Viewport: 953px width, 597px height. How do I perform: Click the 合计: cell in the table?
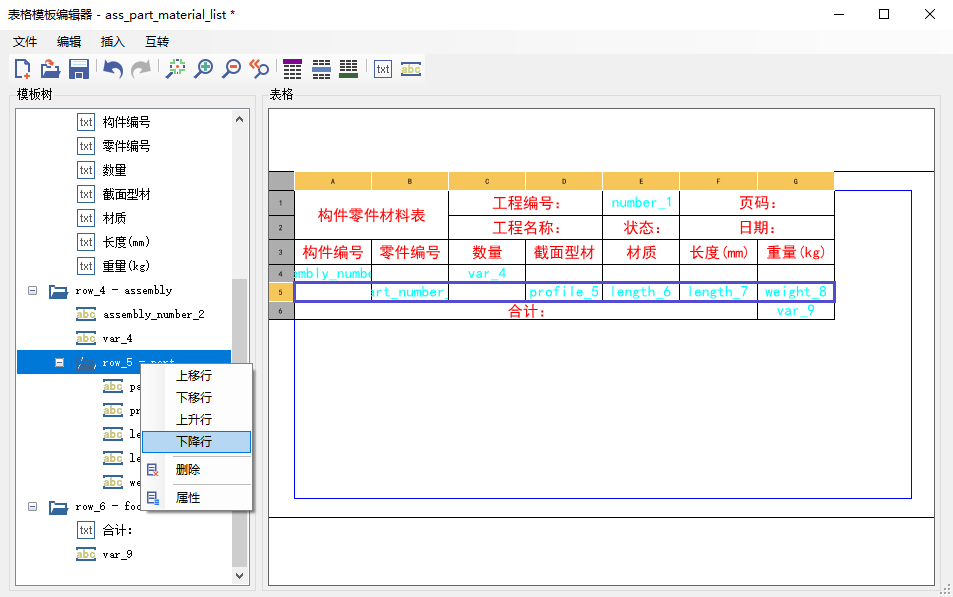(526, 311)
